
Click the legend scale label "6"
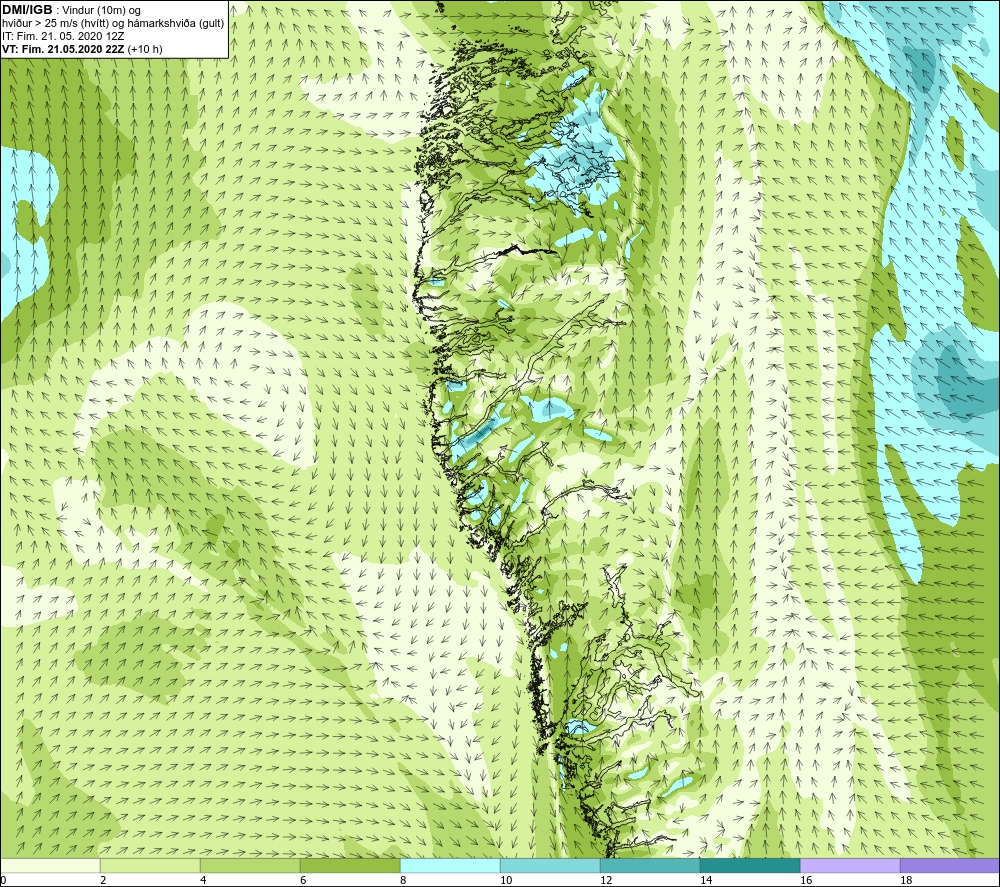click(304, 880)
